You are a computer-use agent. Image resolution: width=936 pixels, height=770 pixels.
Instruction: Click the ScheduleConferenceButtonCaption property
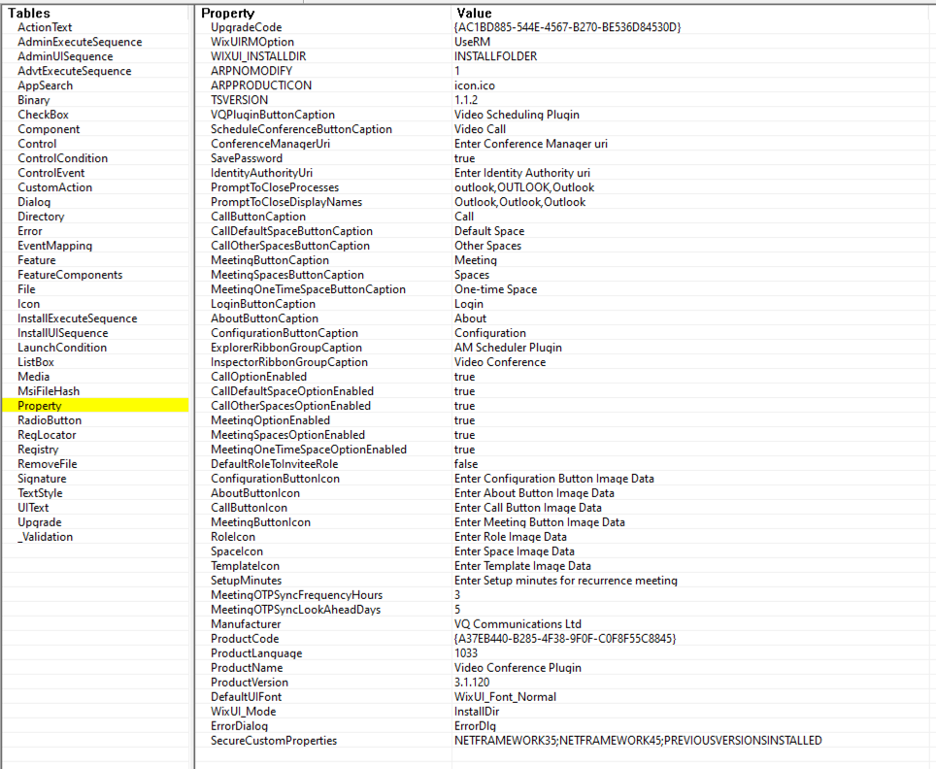[301, 130]
